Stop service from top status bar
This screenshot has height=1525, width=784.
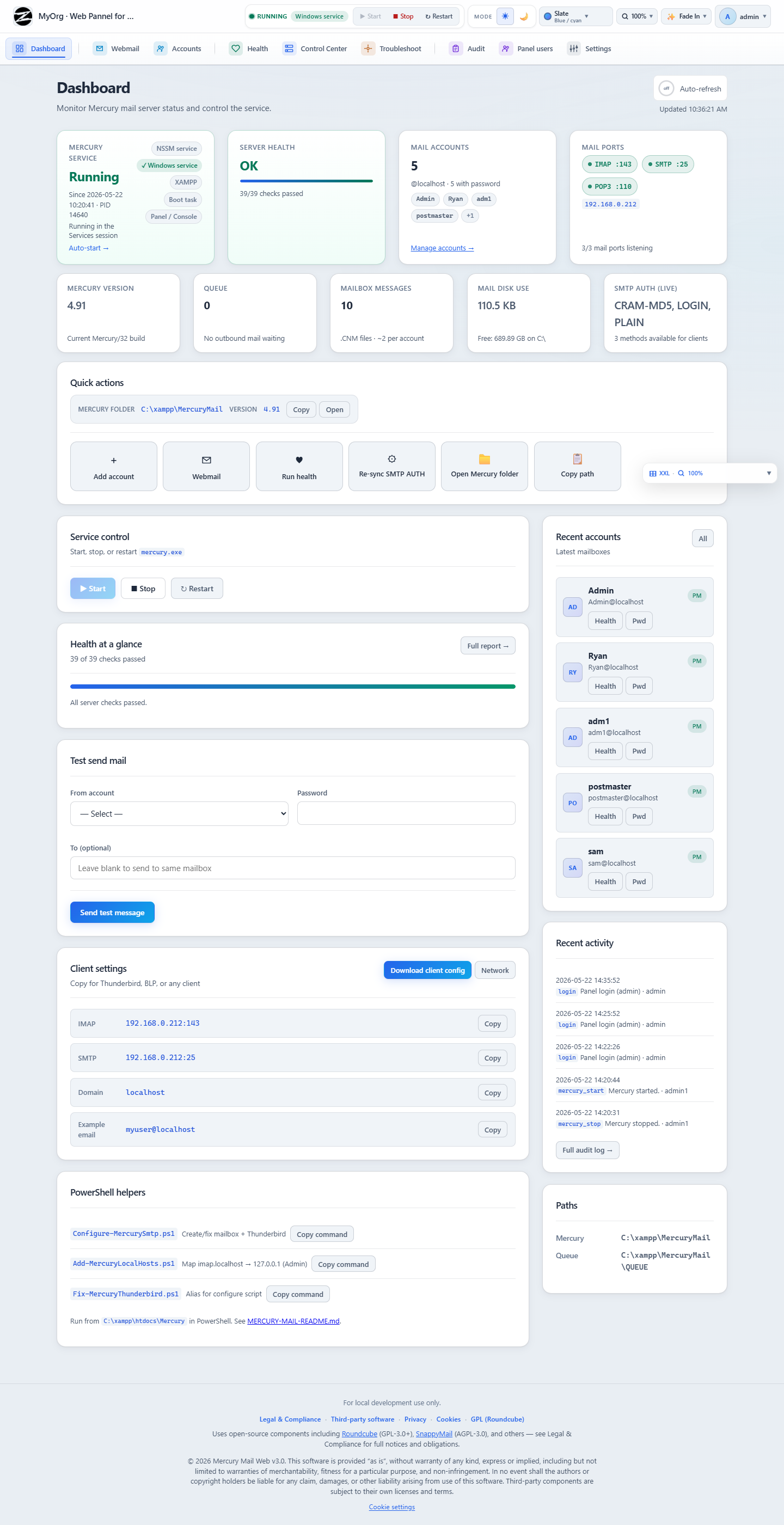pos(403,16)
